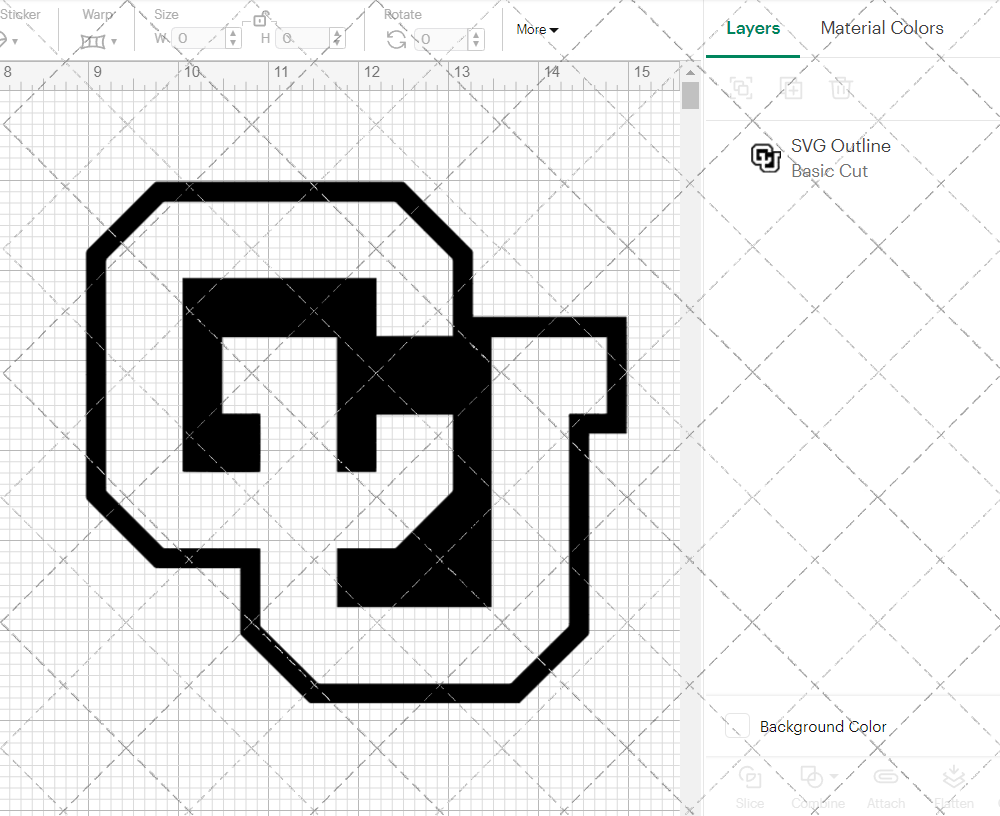This screenshot has width=1000, height=816.
Task: Expand the Combine dropdown arrow
Action: pos(834,777)
